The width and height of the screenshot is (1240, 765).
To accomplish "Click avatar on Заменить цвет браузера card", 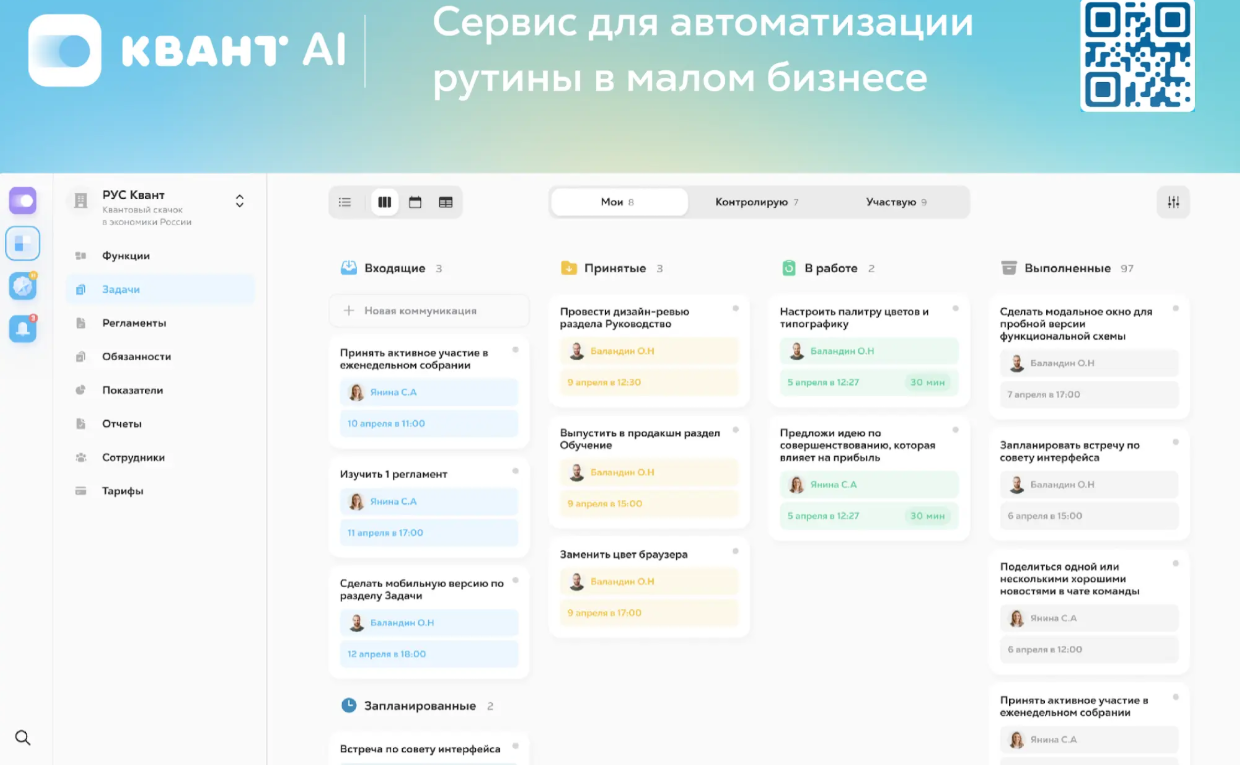I will tap(577, 582).
